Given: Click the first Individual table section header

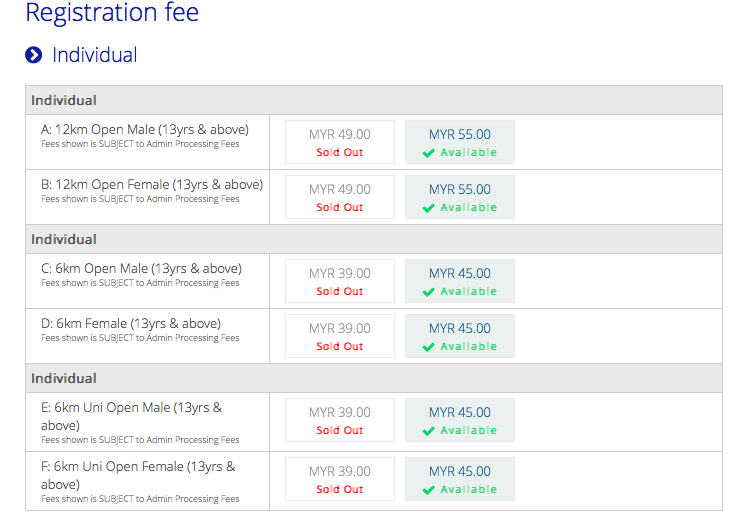Looking at the screenshot, I should coord(374,100).
